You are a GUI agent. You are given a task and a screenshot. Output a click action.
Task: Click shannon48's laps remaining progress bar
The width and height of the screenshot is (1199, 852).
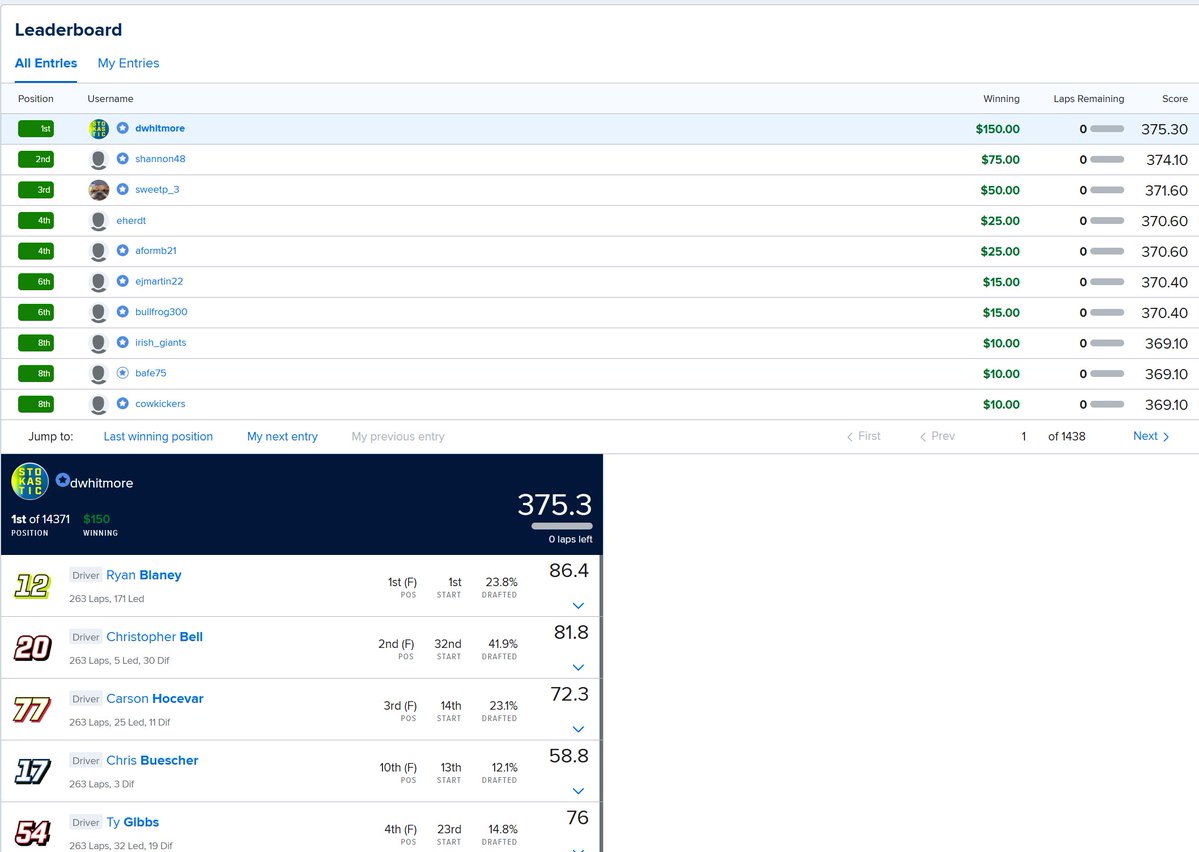pos(1106,160)
